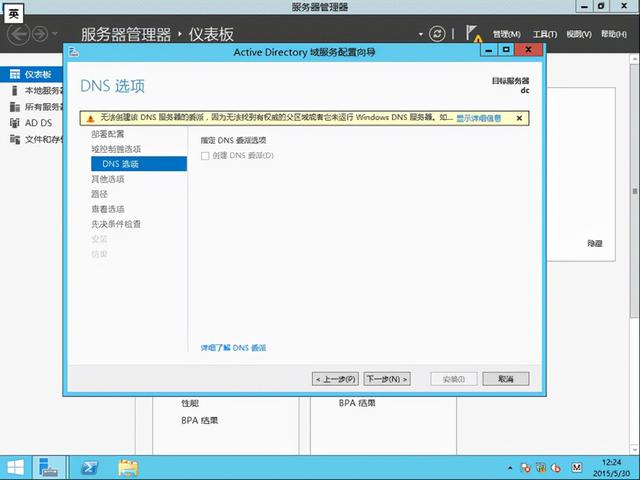Viewport: 640px width, 480px height.
Task: Refresh the Server Manager dashboard
Action: (x=437, y=34)
